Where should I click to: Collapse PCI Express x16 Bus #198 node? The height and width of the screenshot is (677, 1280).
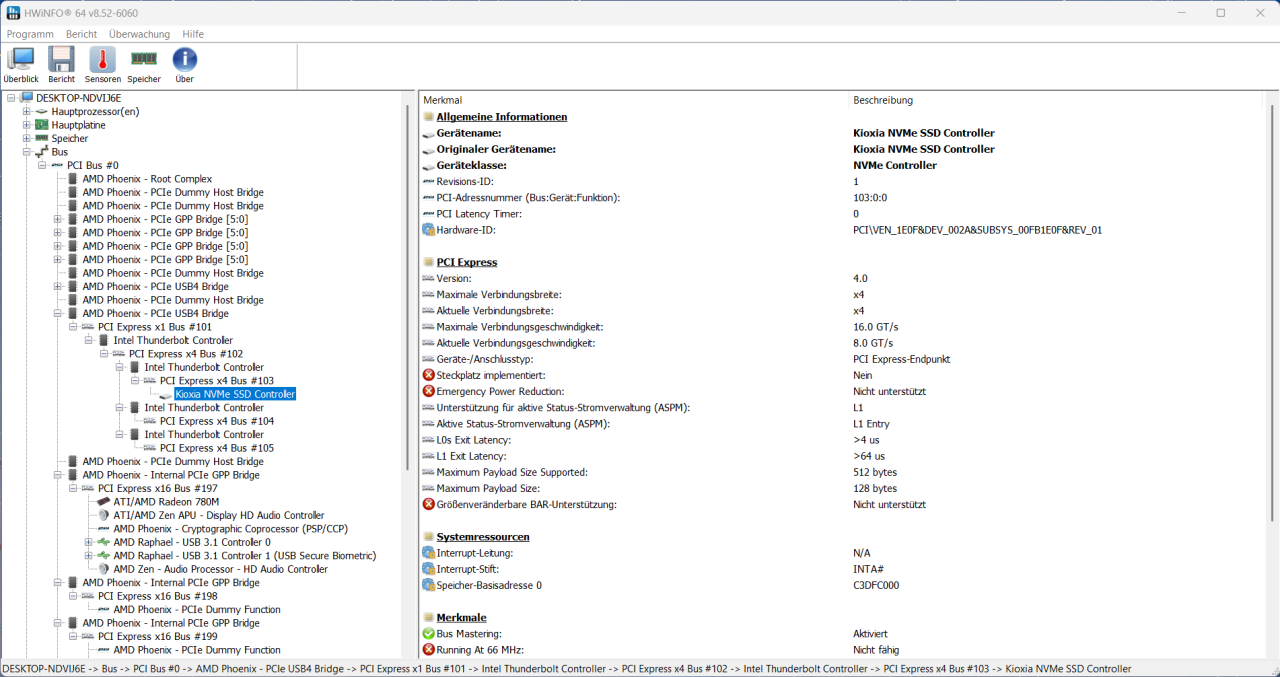pyautogui.click(x=74, y=596)
